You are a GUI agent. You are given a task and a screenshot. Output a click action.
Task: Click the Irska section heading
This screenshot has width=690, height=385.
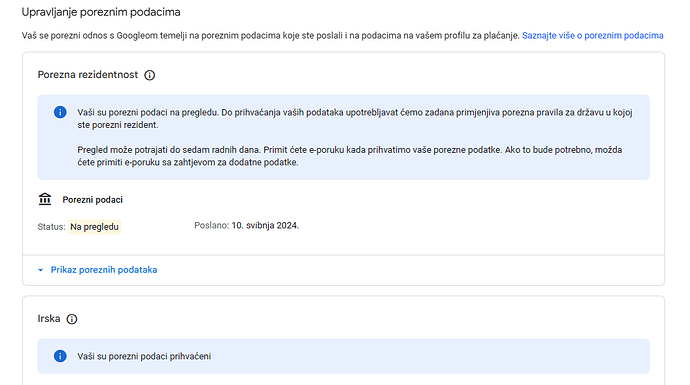(49, 319)
